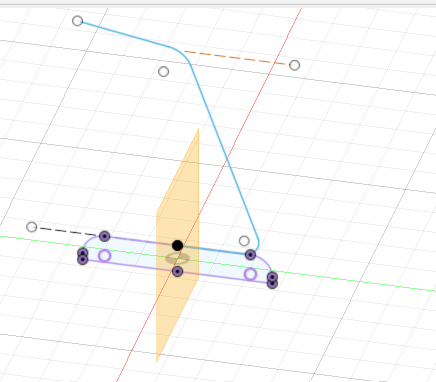
Task: Pick the hollow circle near blue line's lower bend
Action: (x=244, y=241)
